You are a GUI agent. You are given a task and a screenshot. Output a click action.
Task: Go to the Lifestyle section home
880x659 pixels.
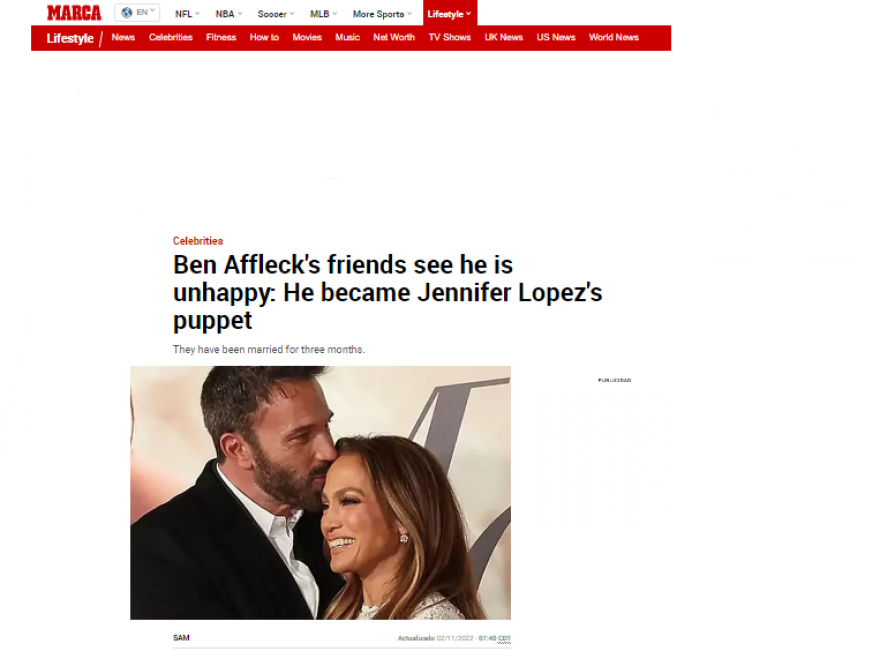click(x=70, y=38)
